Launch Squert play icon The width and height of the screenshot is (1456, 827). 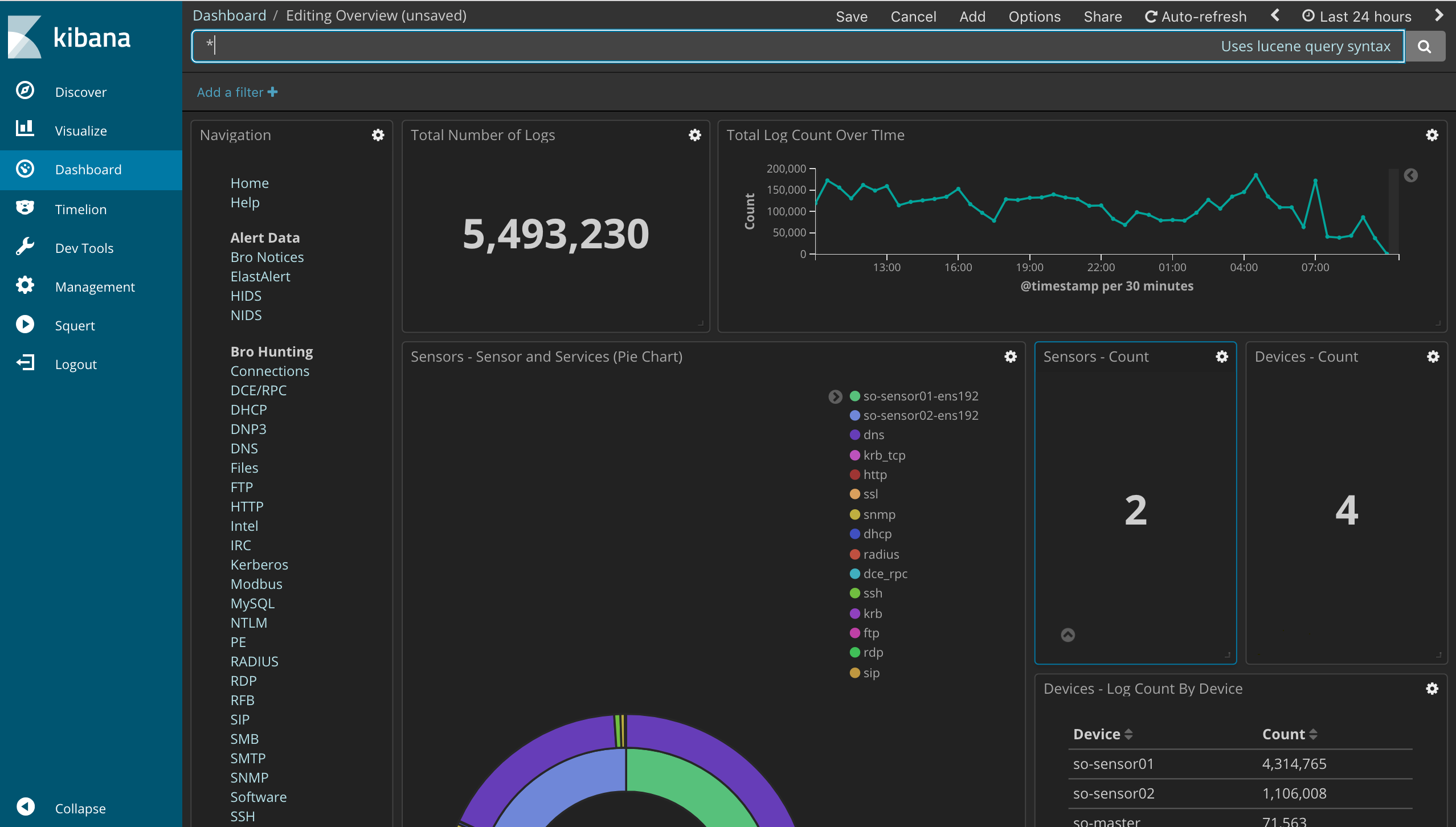pyautogui.click(x=25, y=324)
